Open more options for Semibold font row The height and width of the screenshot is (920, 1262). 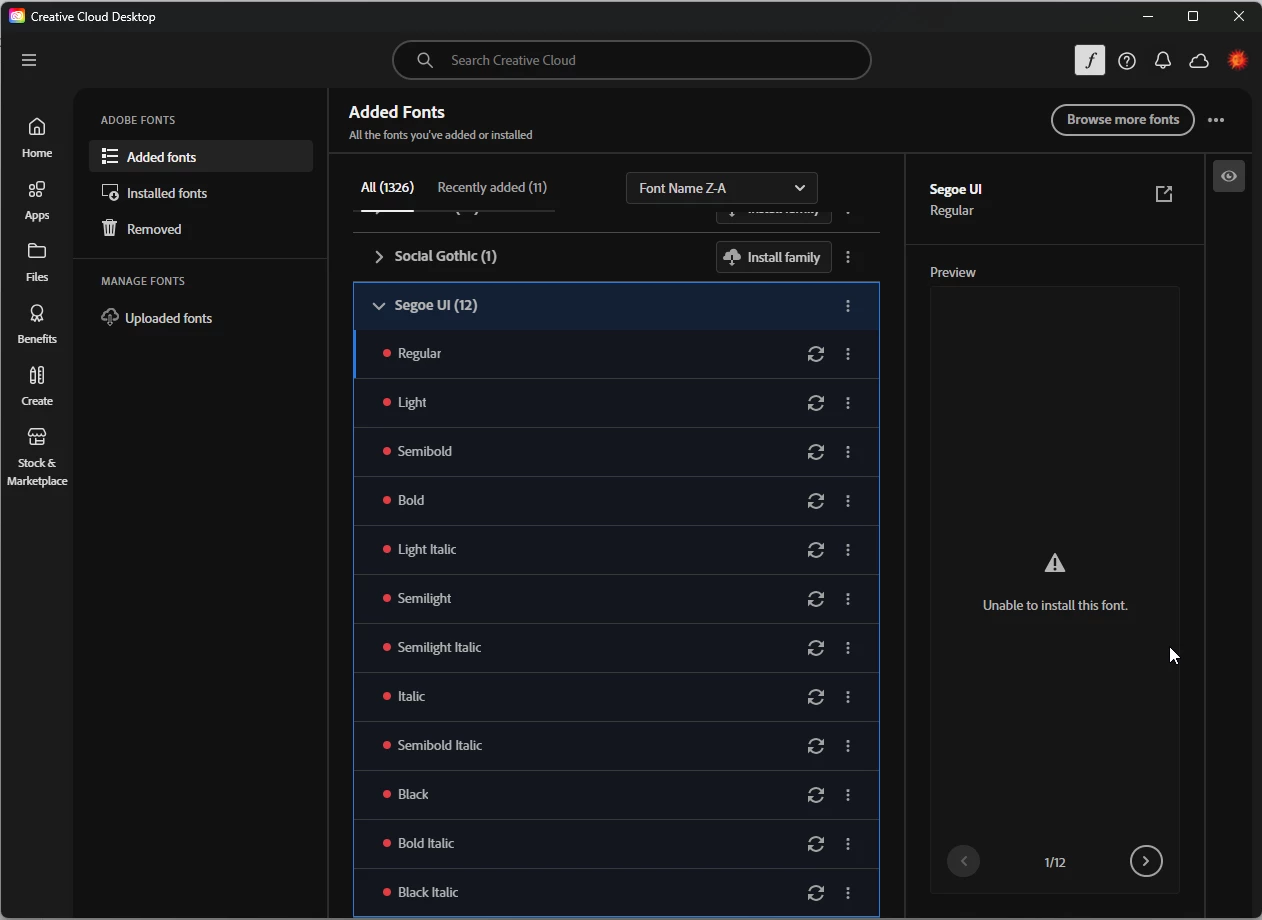(848, 452)
